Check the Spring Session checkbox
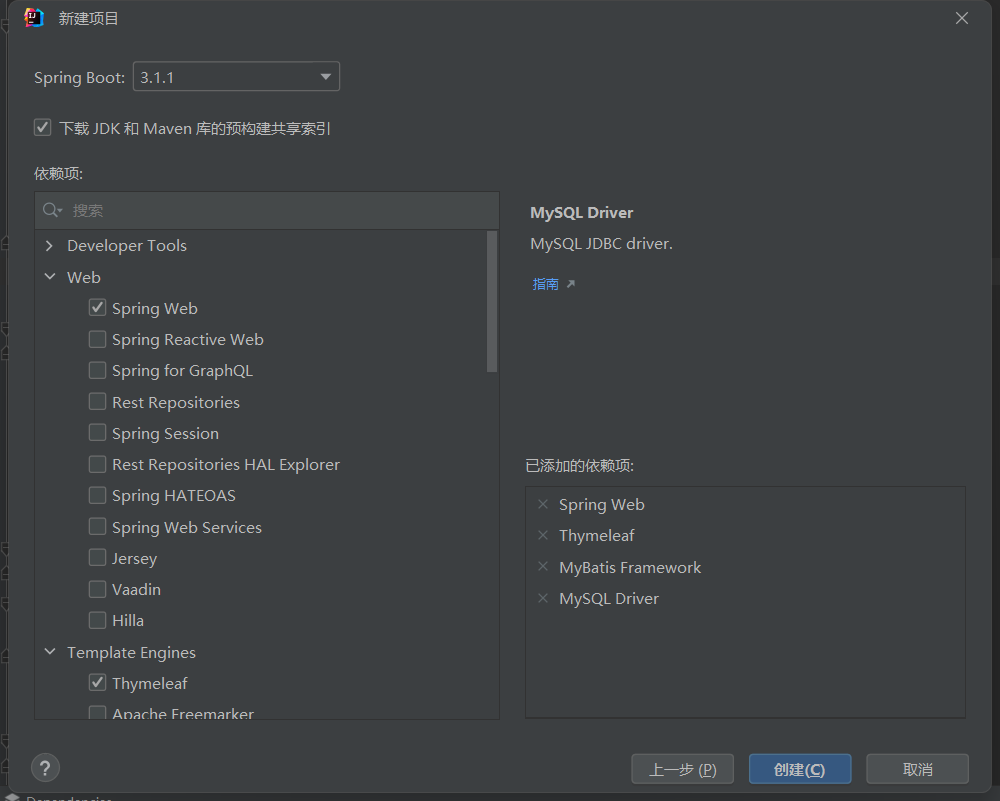The width and height of the screenshot is (1000, 801). pyautogui.click(x=97, y=433)
